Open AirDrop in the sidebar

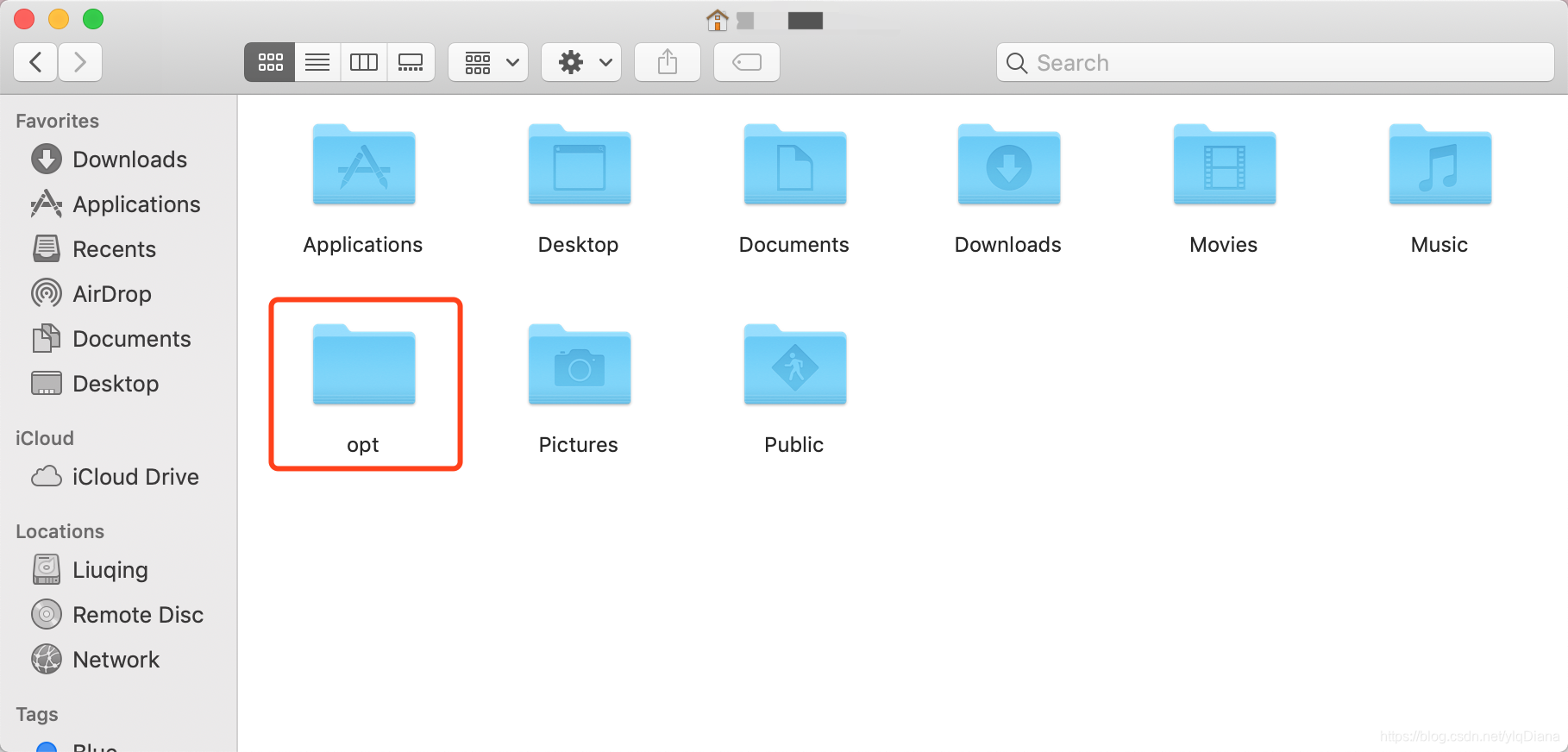click(x=92, y=294)
